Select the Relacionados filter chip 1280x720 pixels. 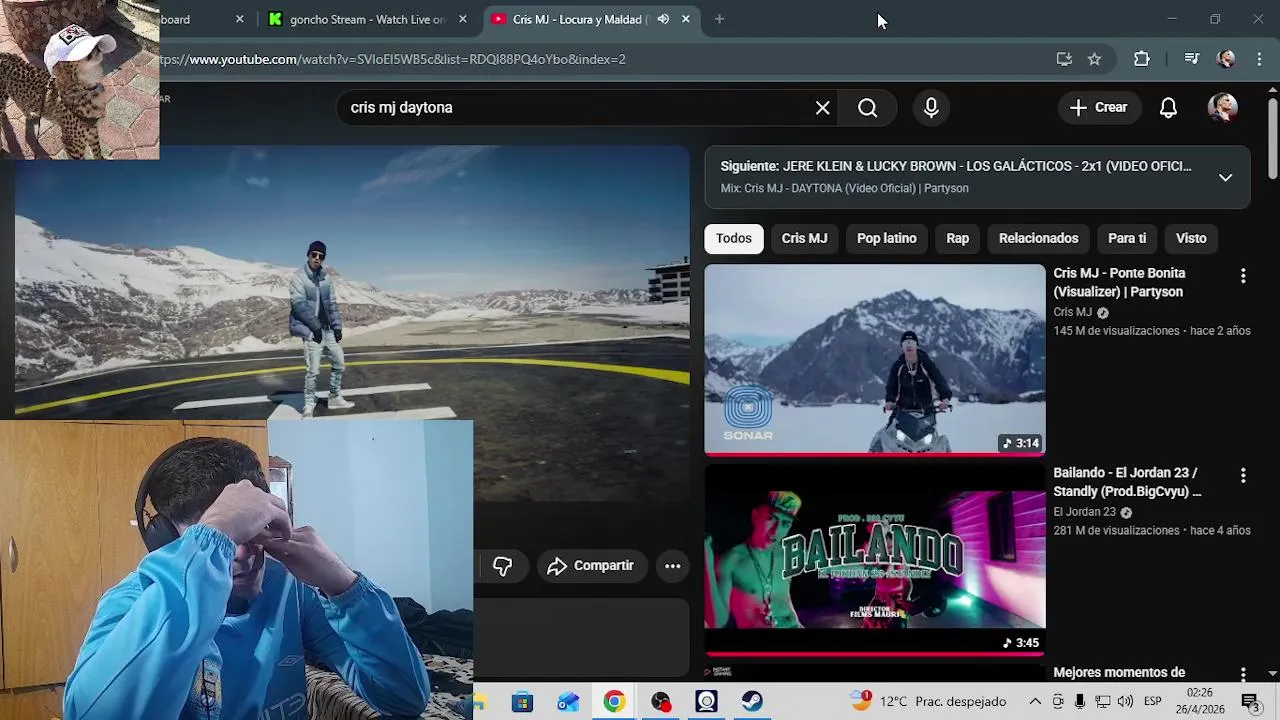point(1038,238)
